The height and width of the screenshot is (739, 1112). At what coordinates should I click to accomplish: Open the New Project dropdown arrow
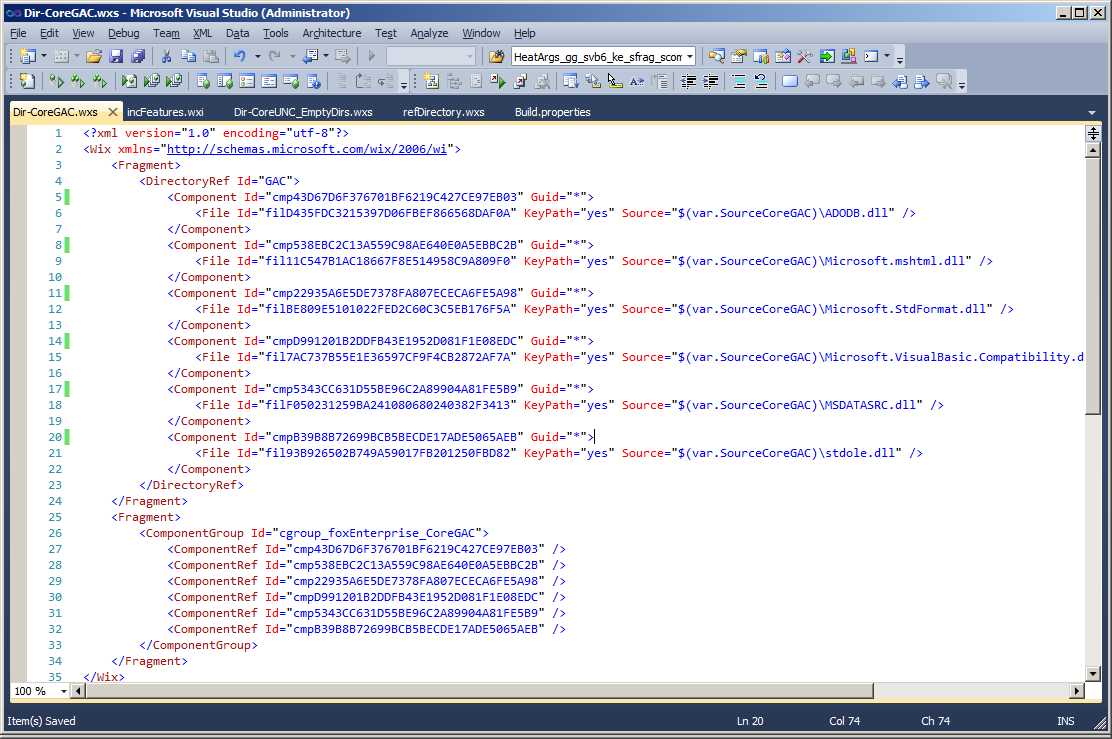pos(44,56)
